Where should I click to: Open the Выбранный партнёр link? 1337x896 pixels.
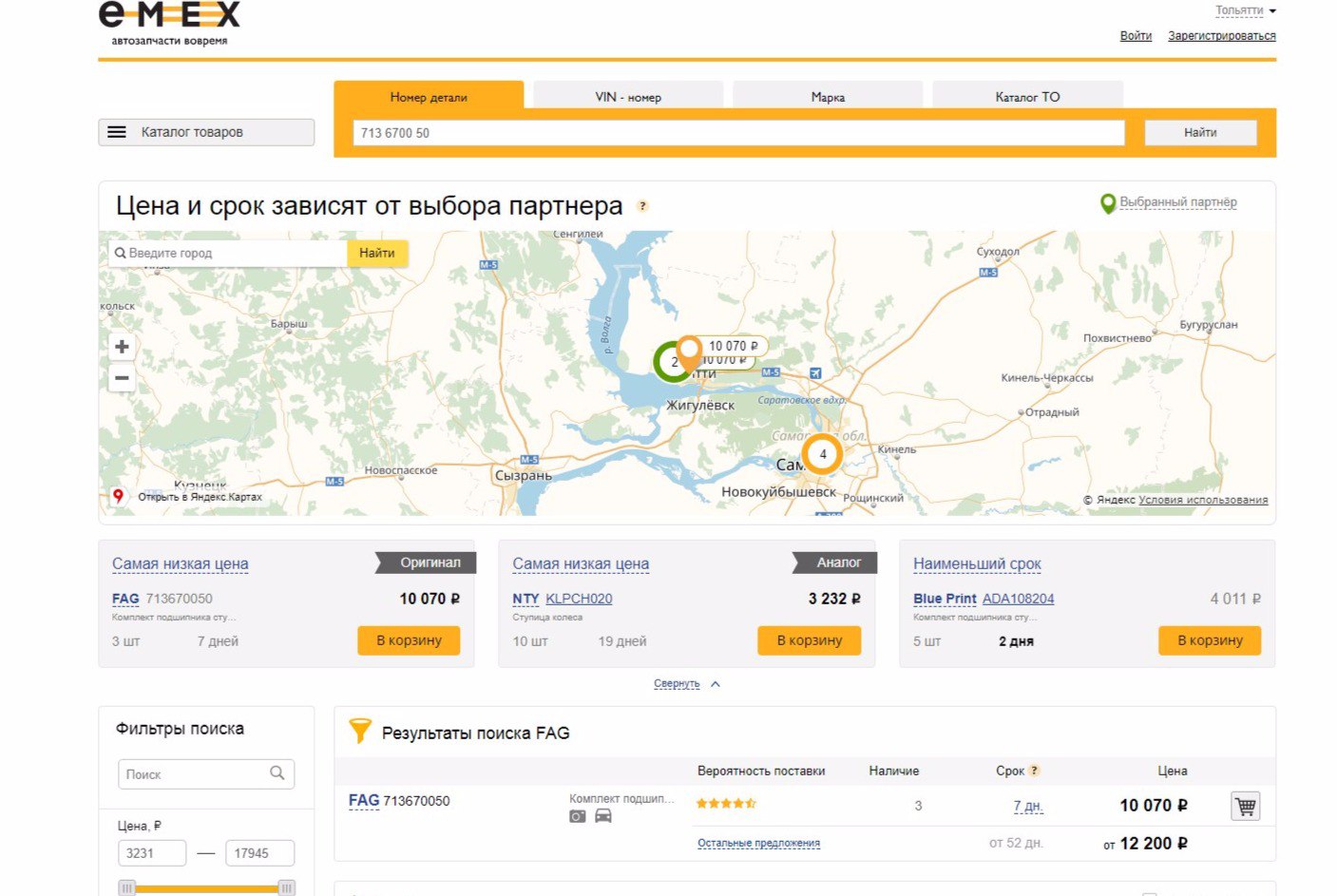coord(1178,202)
